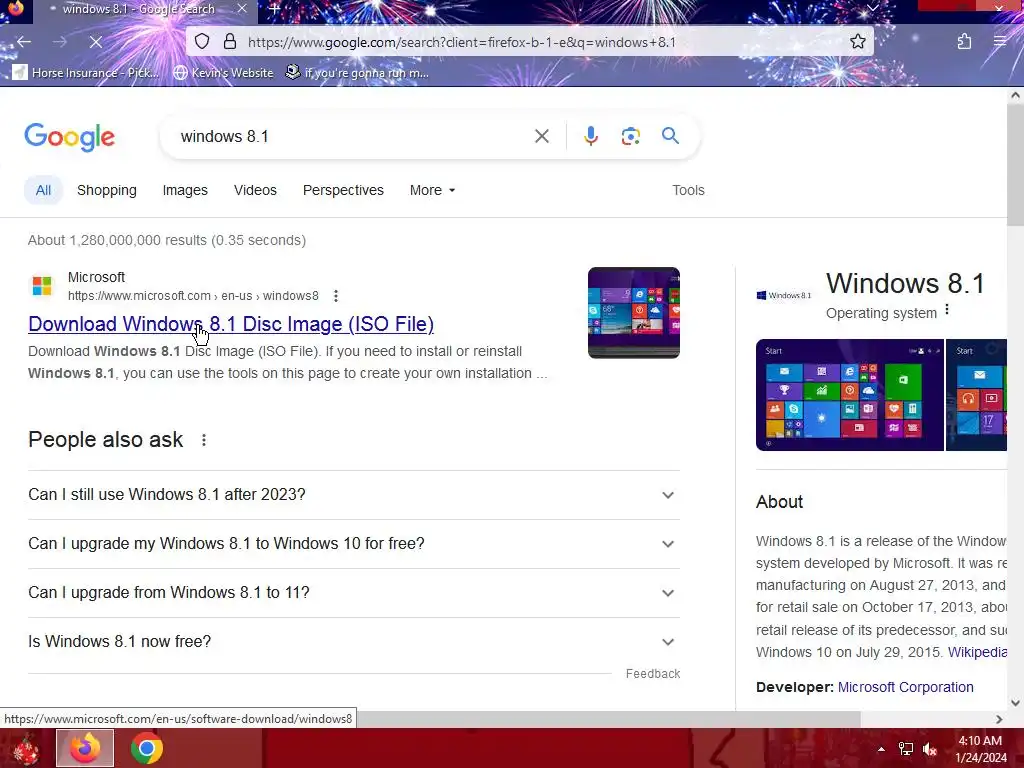The height and width of the screenshot is (768, 1024).
Task: Click the Firefox back arrow
Action: (x=24, y=42)
